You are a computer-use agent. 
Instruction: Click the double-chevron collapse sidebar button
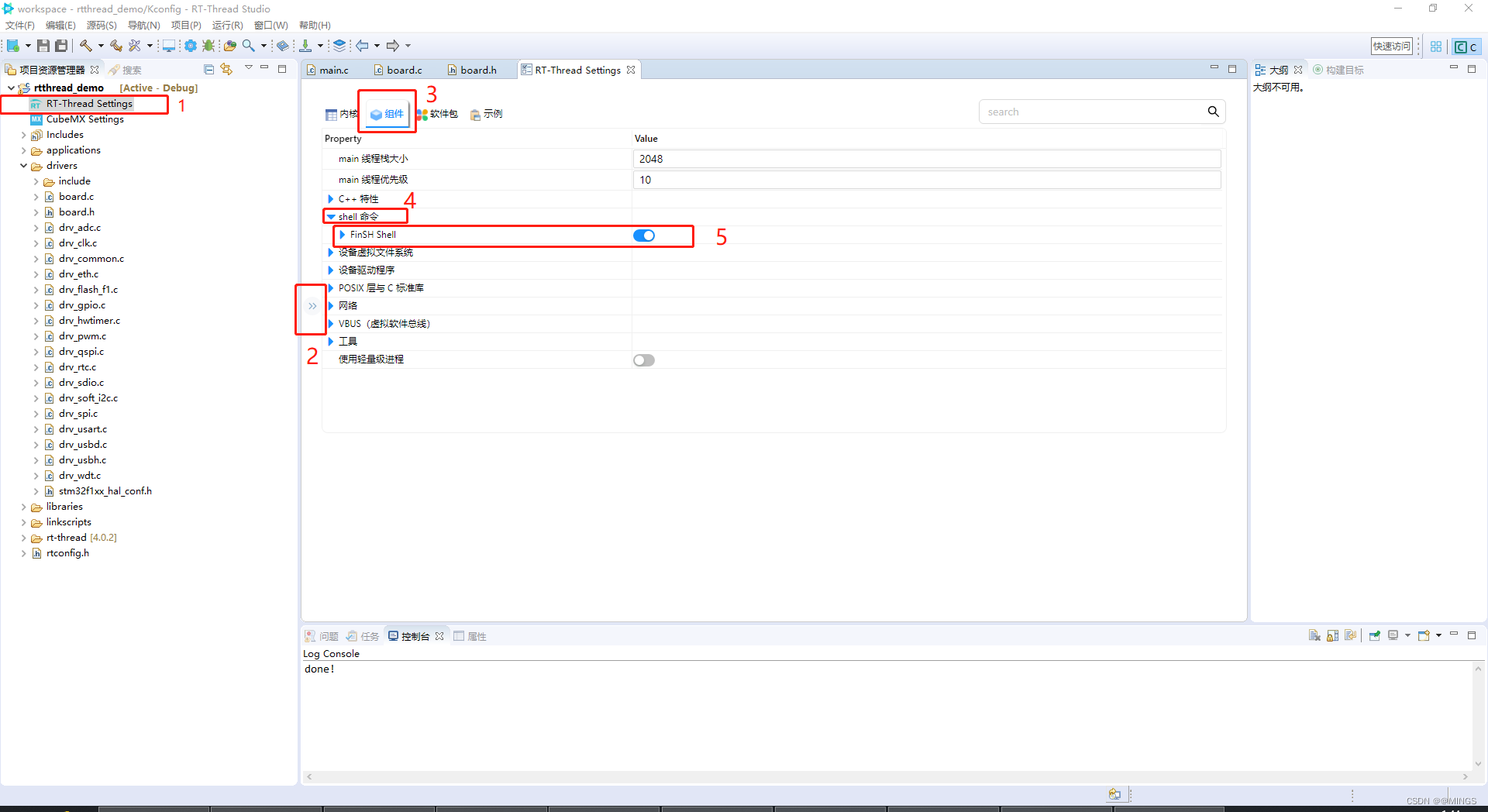(x=312, y=306)
